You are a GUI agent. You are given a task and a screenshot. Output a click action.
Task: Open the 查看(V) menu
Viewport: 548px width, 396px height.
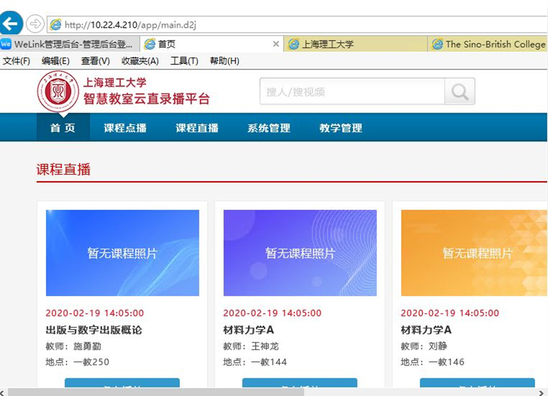click(95, 61)
